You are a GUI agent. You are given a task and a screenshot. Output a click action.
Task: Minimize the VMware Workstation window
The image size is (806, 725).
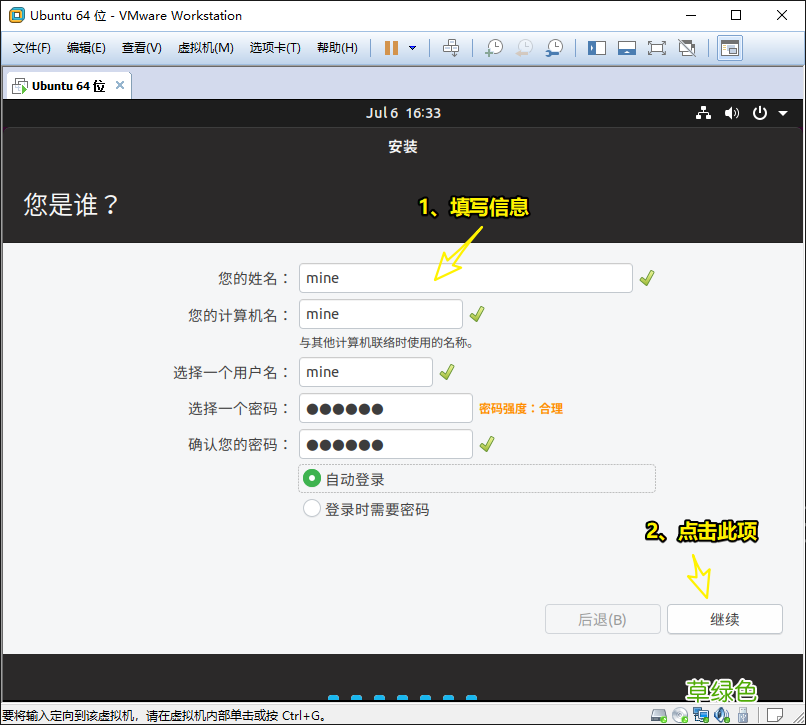click(691, 15)
